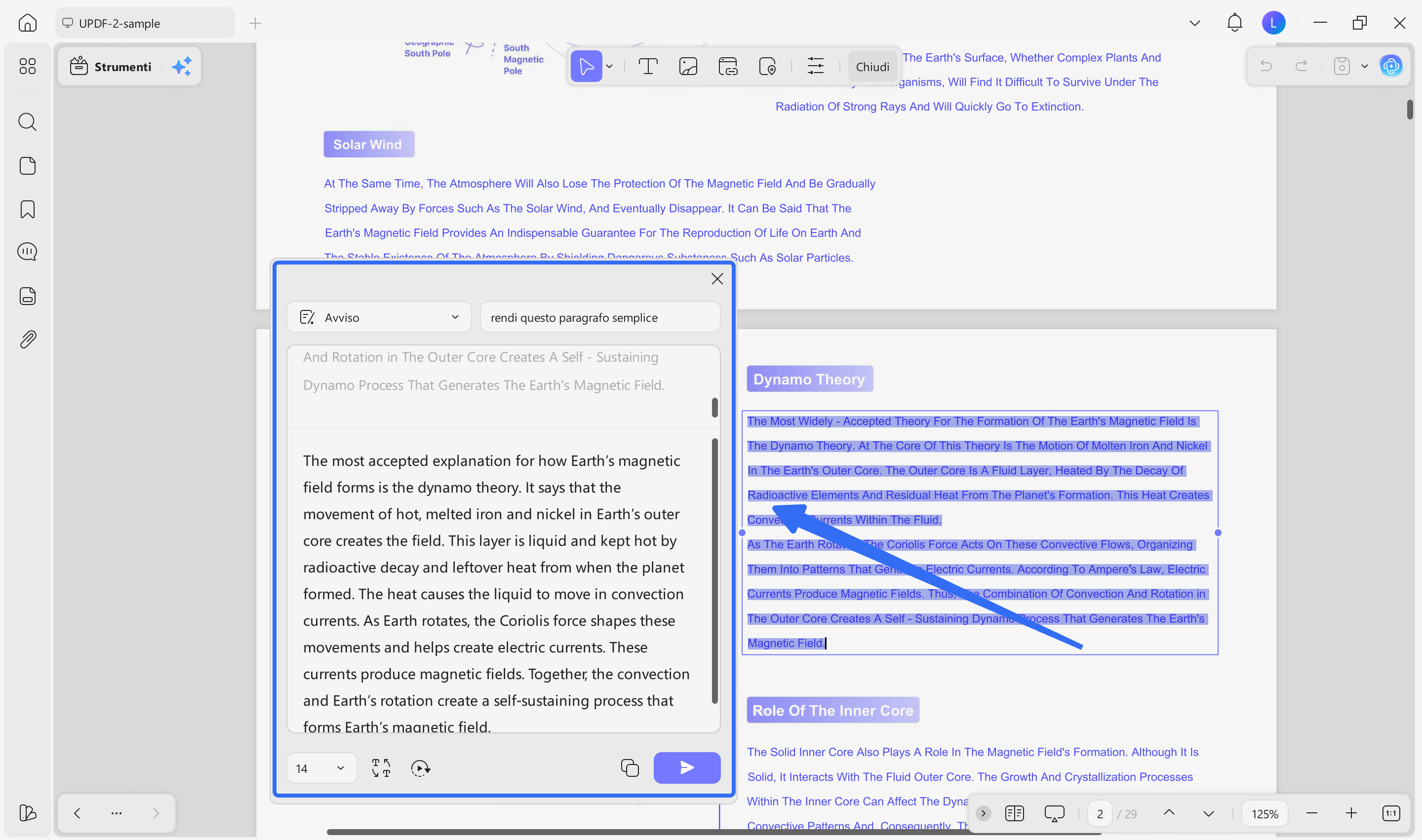
Task: Focus the prompt input 'rendi questo paragrafo semplice'
Action: pyautogui.click(x=600, y=317)
